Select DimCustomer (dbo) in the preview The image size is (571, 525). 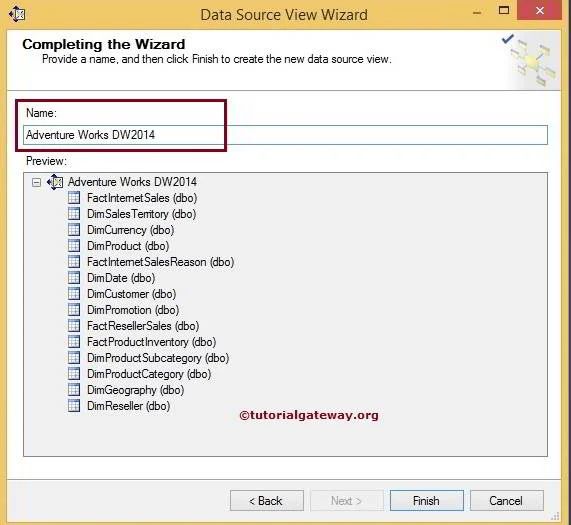[x=131, y=294]
